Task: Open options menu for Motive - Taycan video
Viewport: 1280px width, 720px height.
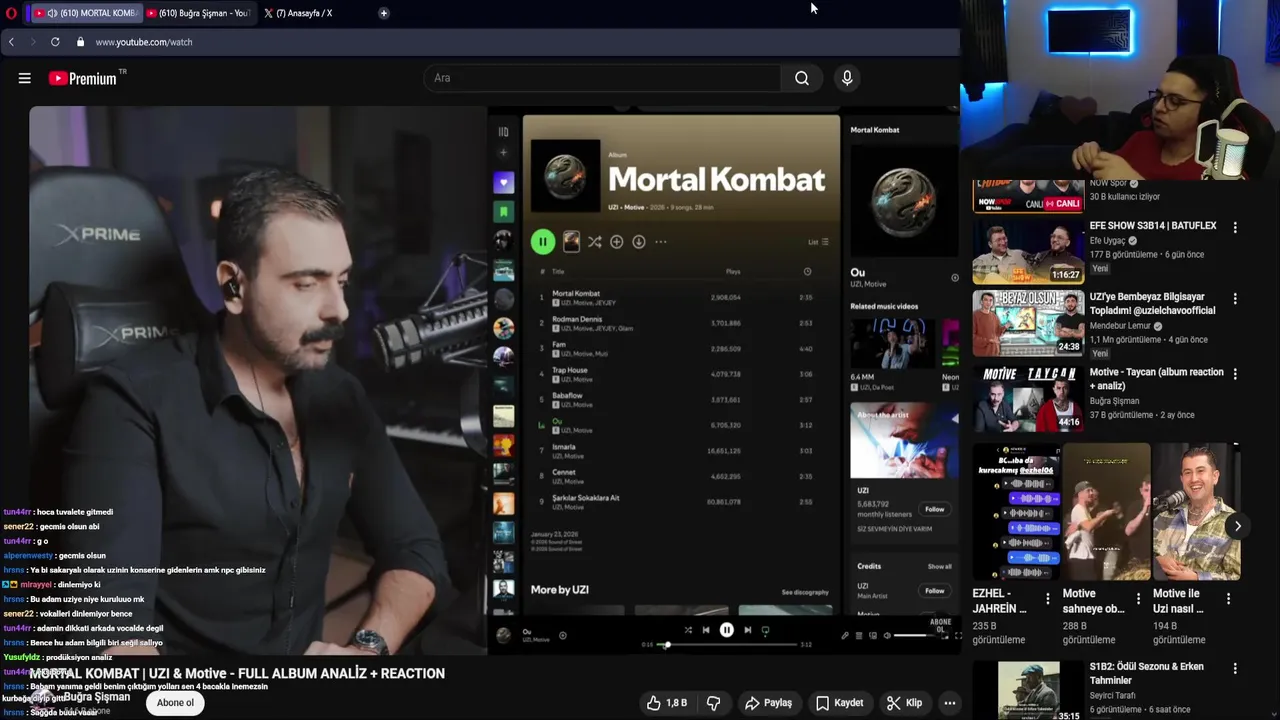Action: [x=1235, y=374]
